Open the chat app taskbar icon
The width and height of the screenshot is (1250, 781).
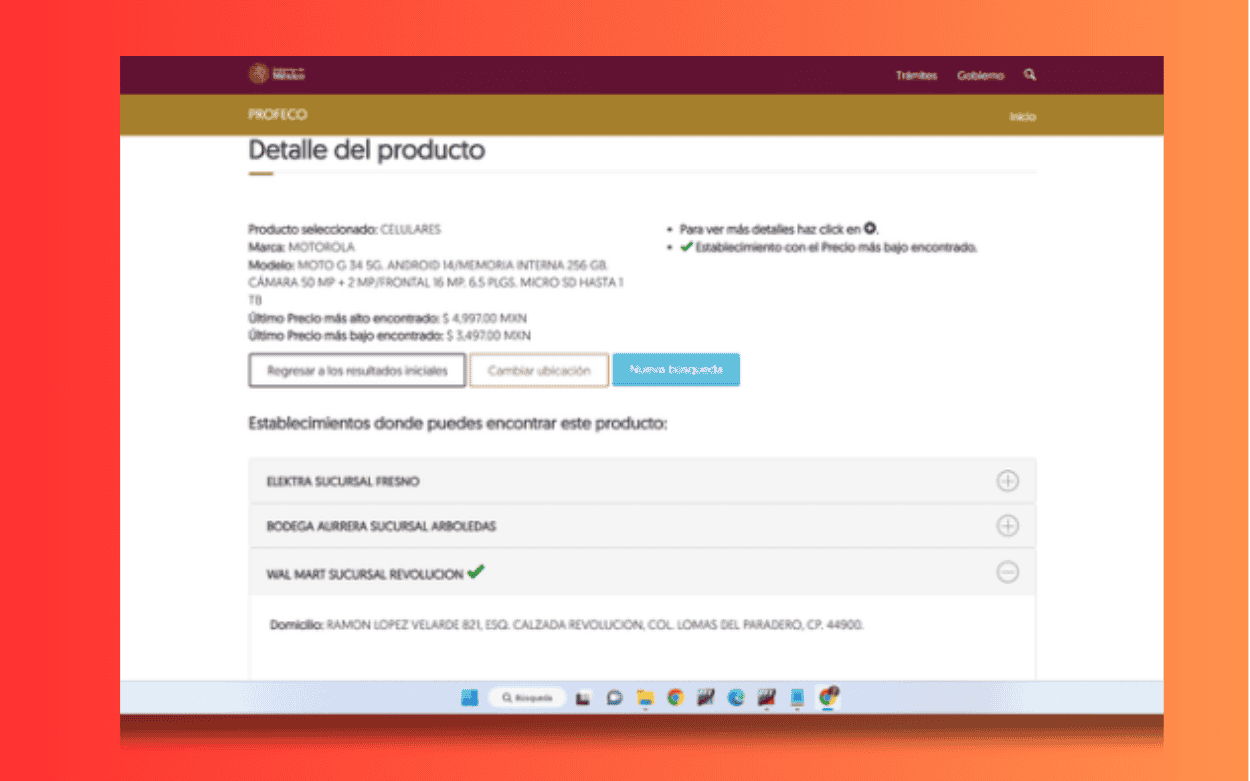pyautogui.click(x=614, y=698)
